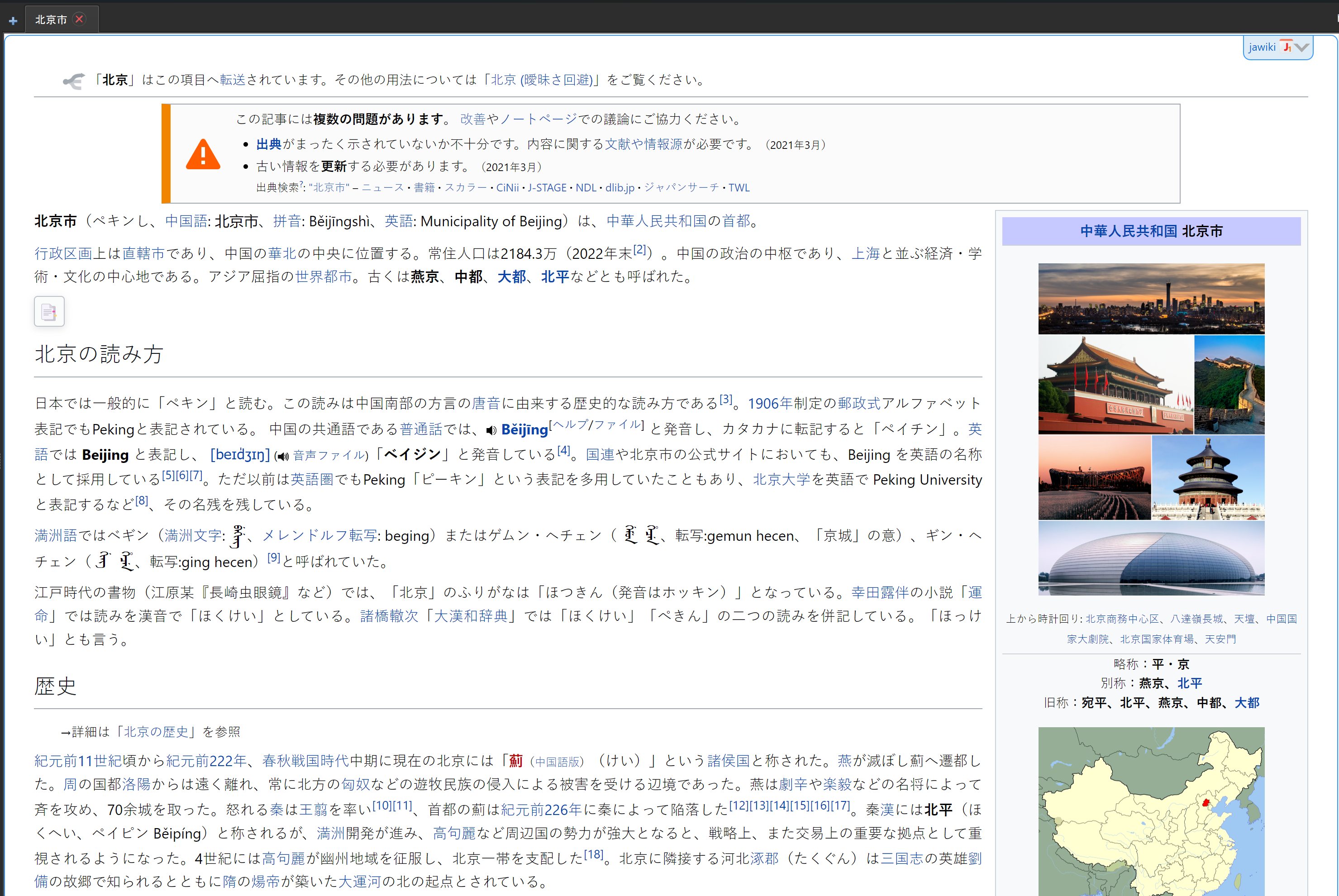Click the redirect arrow icon at top
The width and height of the screenshot is (1339, 896).
coord(73,81)
